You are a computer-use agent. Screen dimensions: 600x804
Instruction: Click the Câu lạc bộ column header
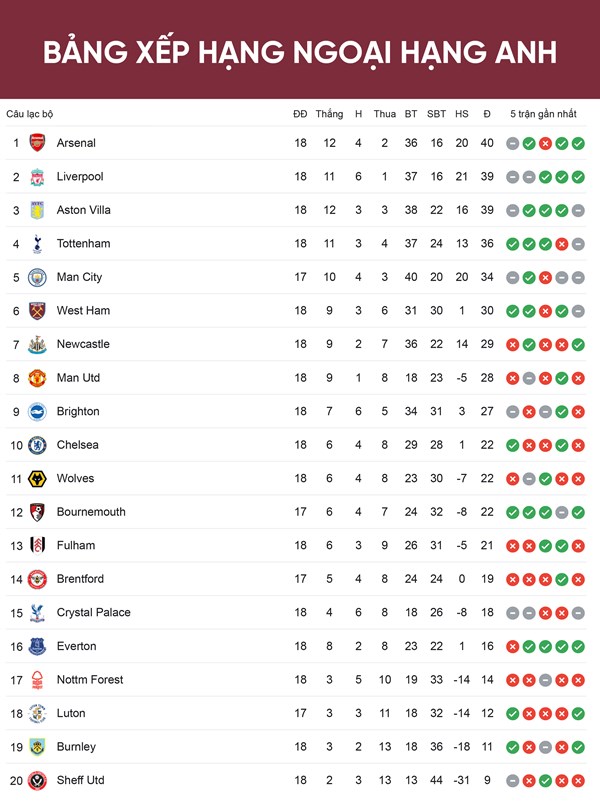click(x=30, y=114)
